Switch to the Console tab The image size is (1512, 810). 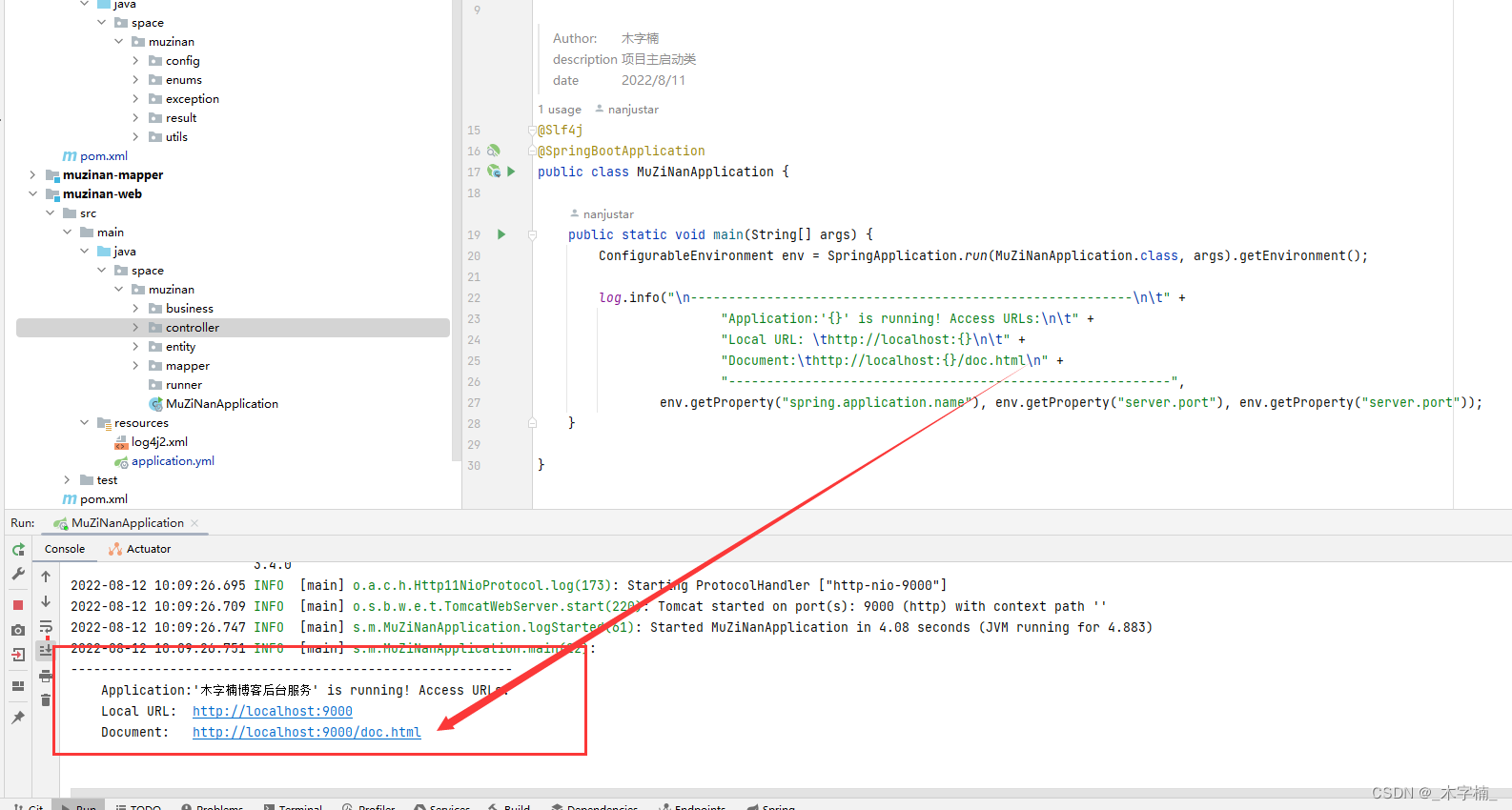65,549
